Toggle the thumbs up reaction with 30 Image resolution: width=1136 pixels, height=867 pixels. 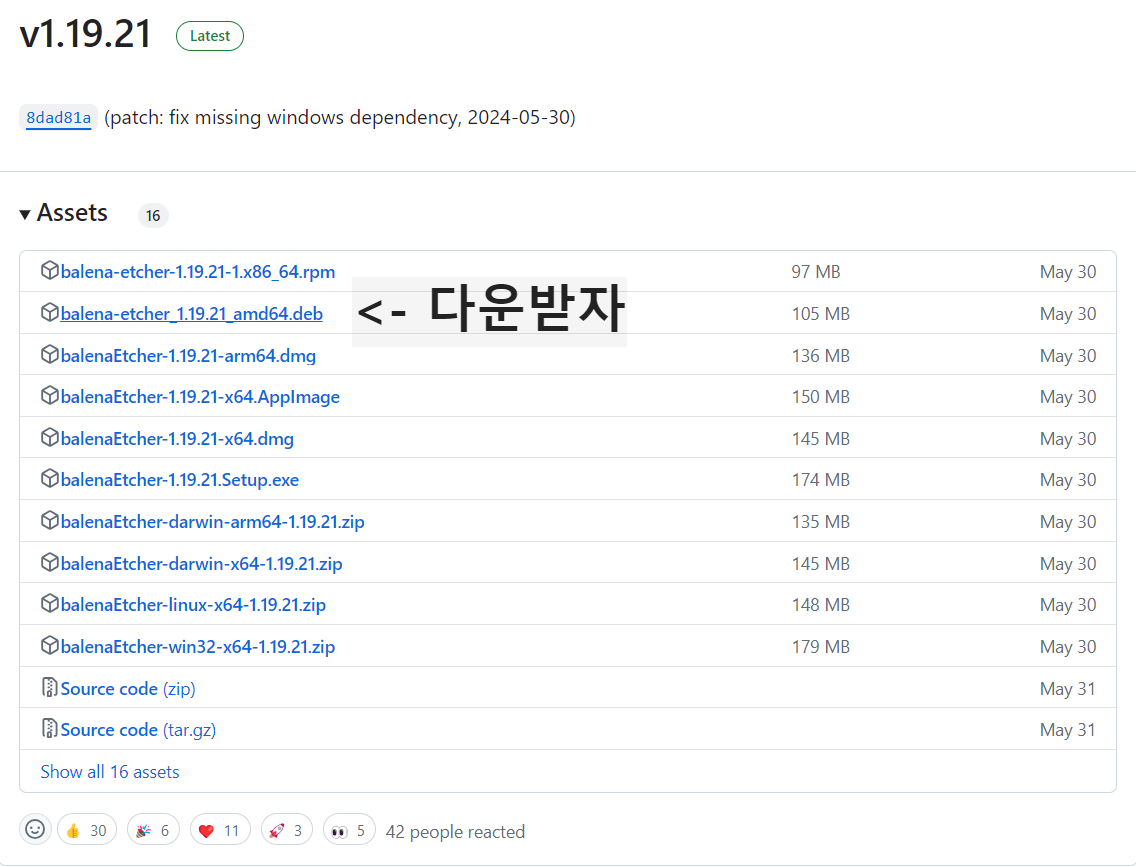(87, 830)
